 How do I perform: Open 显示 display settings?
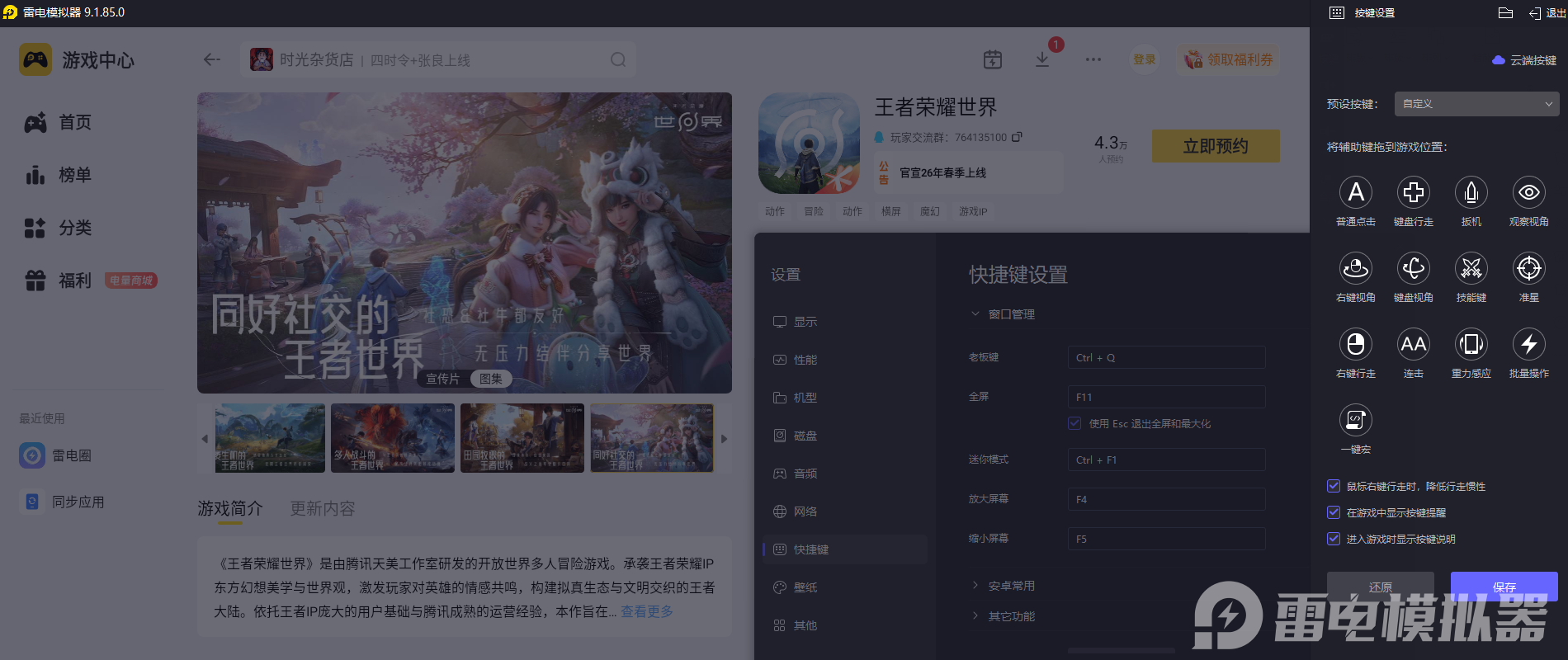[845, 322]
